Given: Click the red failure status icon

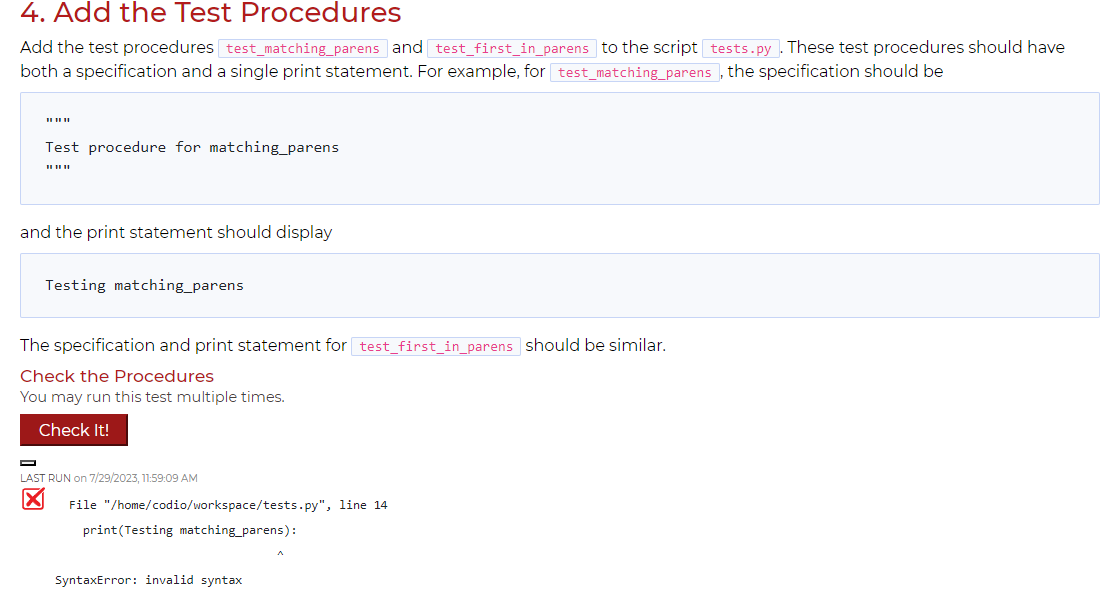Looking at the screenshot, I should (33, 499).
